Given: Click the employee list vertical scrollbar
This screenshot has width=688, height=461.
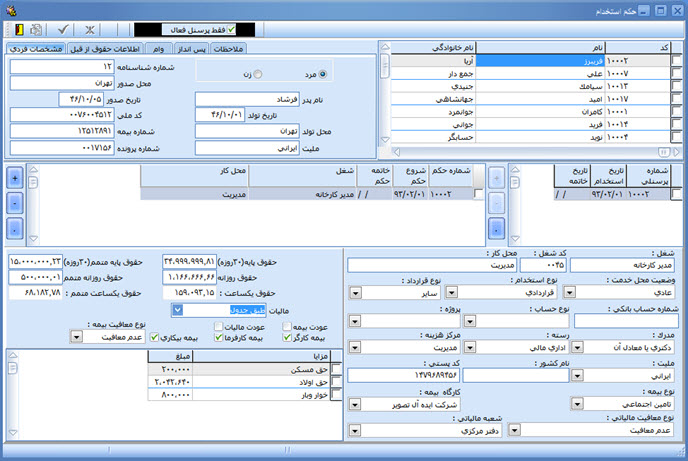Looking at the screenshot, I should tap(383, 100).
